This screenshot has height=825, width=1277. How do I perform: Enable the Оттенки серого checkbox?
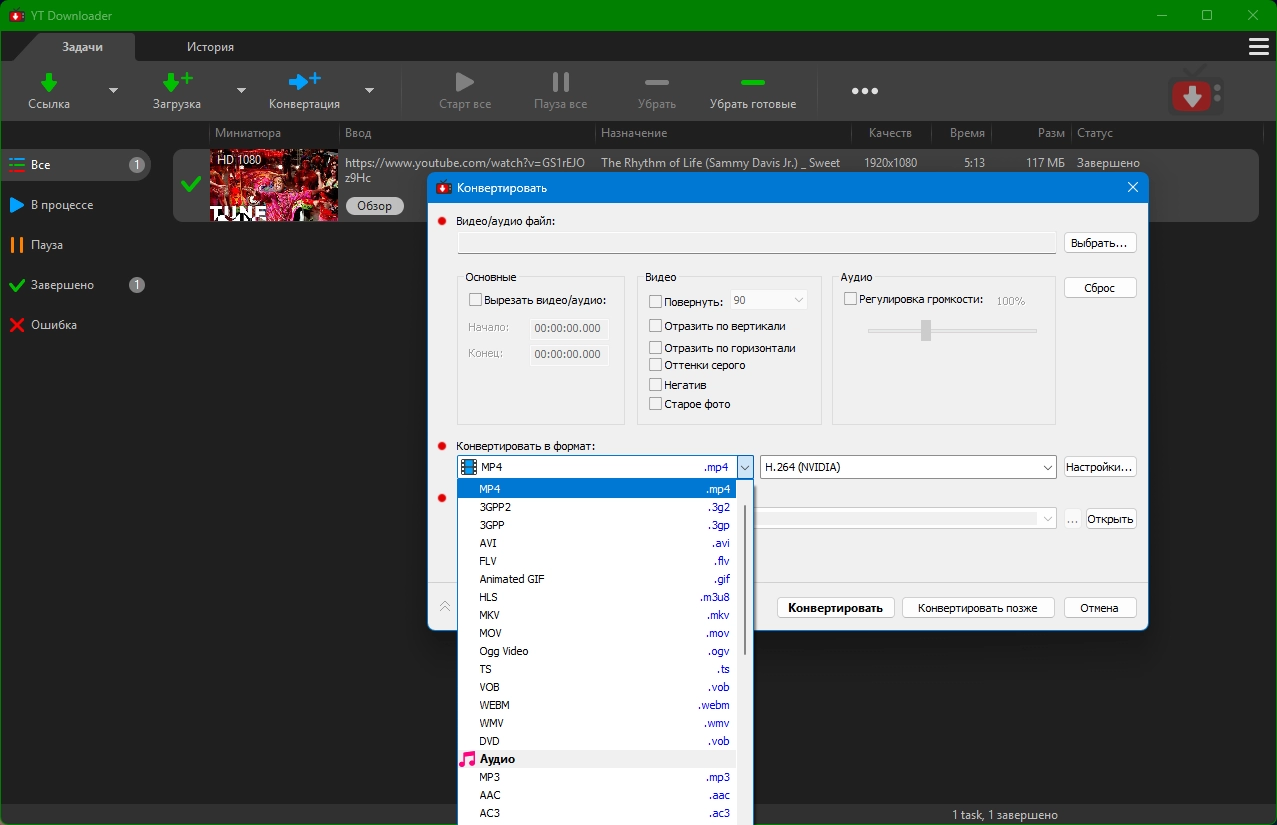(x=656, y=365)
